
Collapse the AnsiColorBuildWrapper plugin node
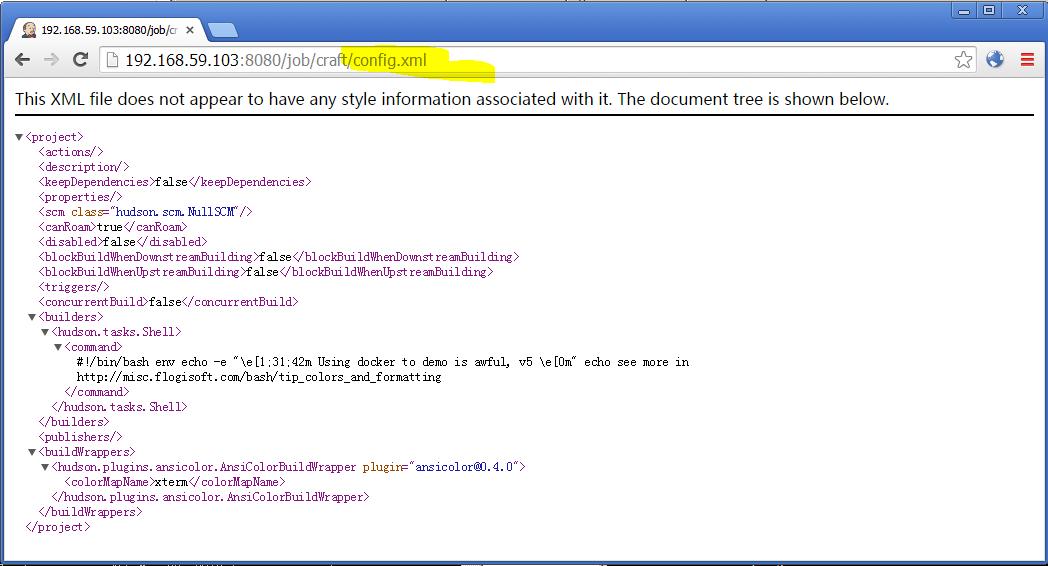click(x=45, y=467)
